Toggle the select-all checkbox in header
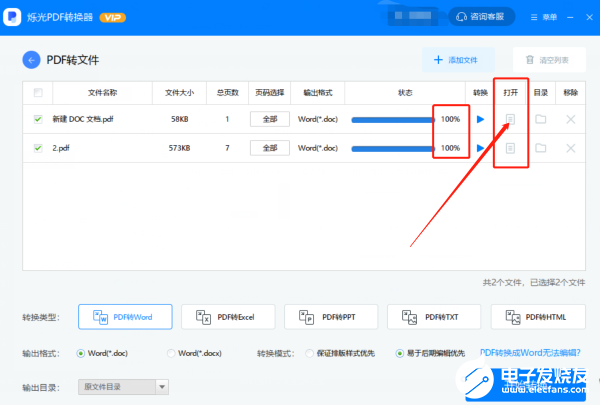 (38, 93)
